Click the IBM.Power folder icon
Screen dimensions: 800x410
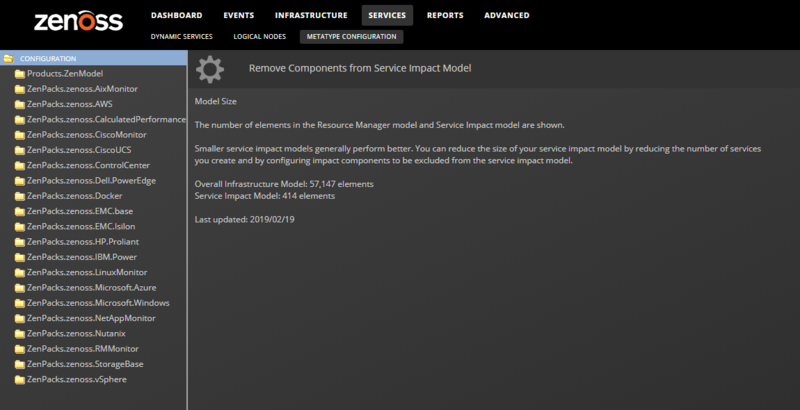click(20, 258)
